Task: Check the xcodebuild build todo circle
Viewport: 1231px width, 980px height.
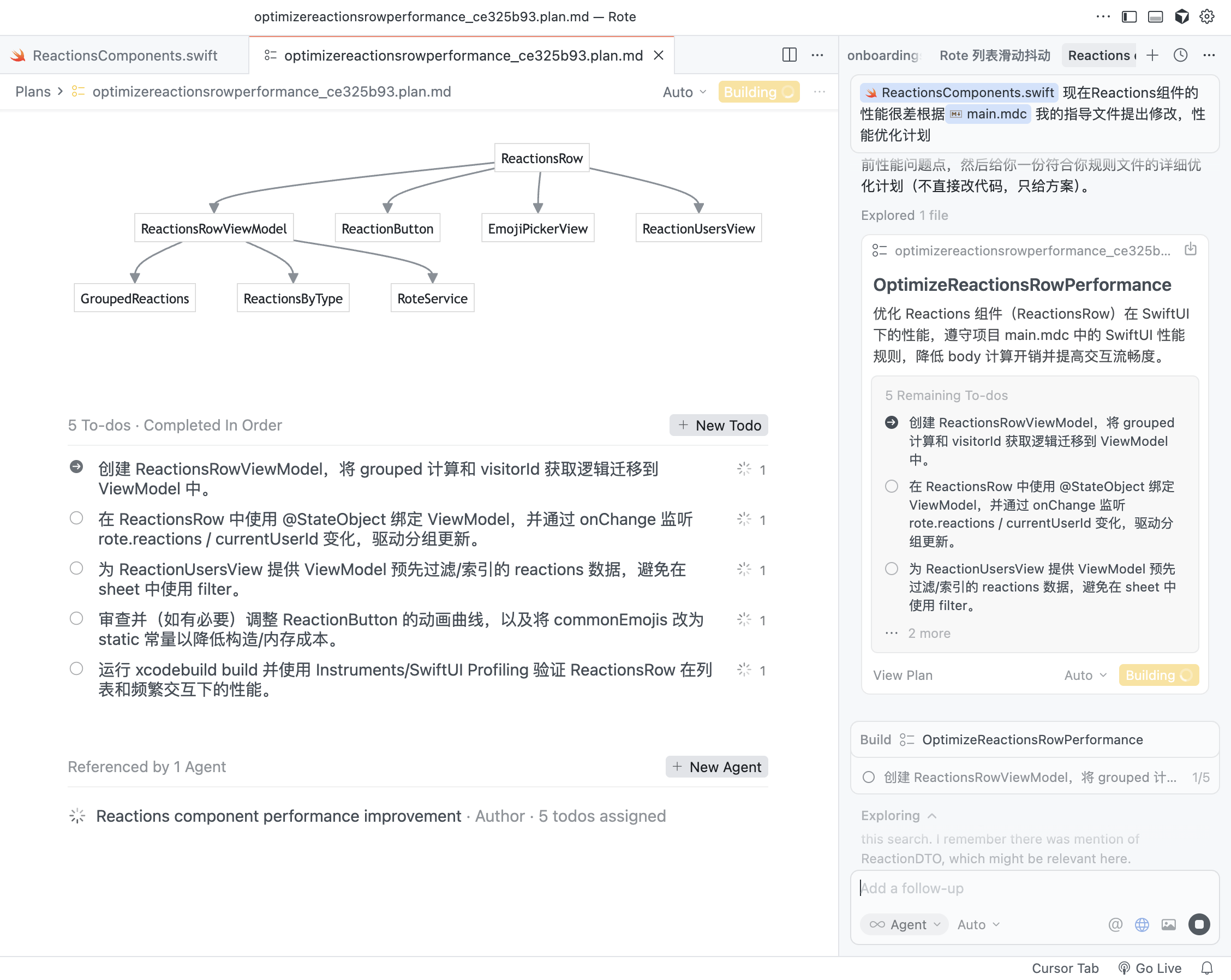Action: pyautogui.click(x=76, y=669)
